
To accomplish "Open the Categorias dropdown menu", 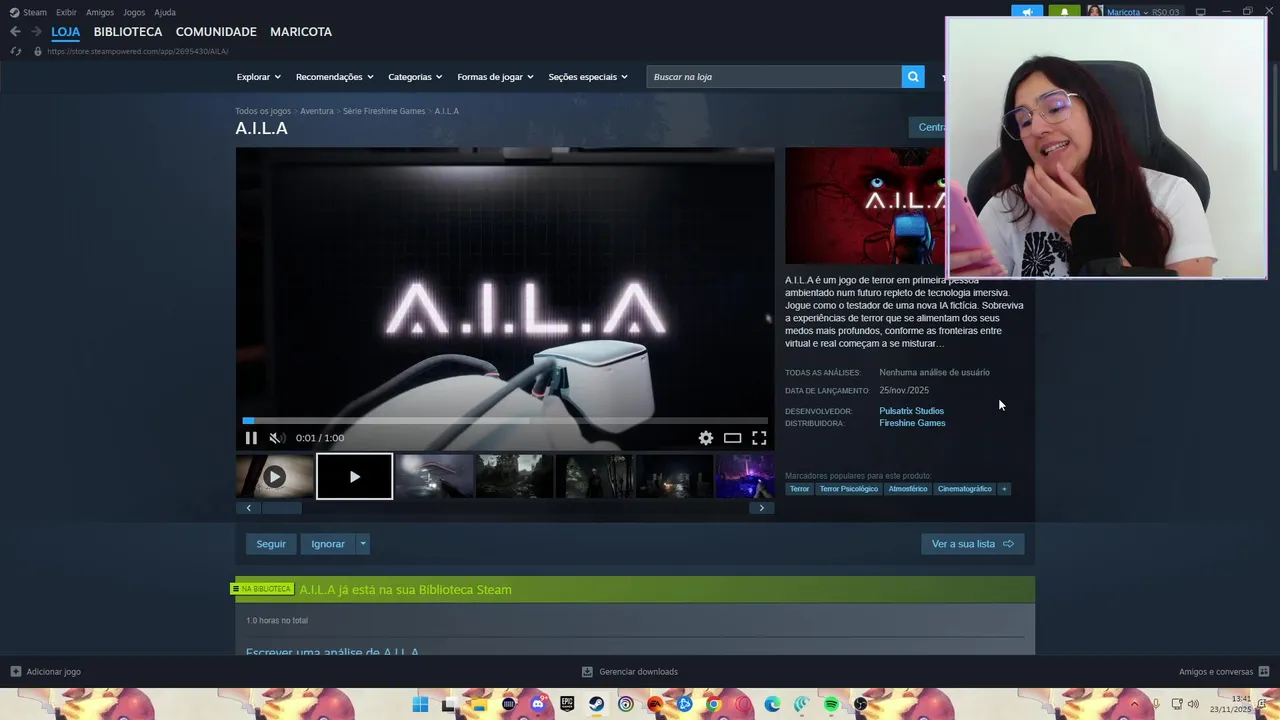I will (416, 77).
